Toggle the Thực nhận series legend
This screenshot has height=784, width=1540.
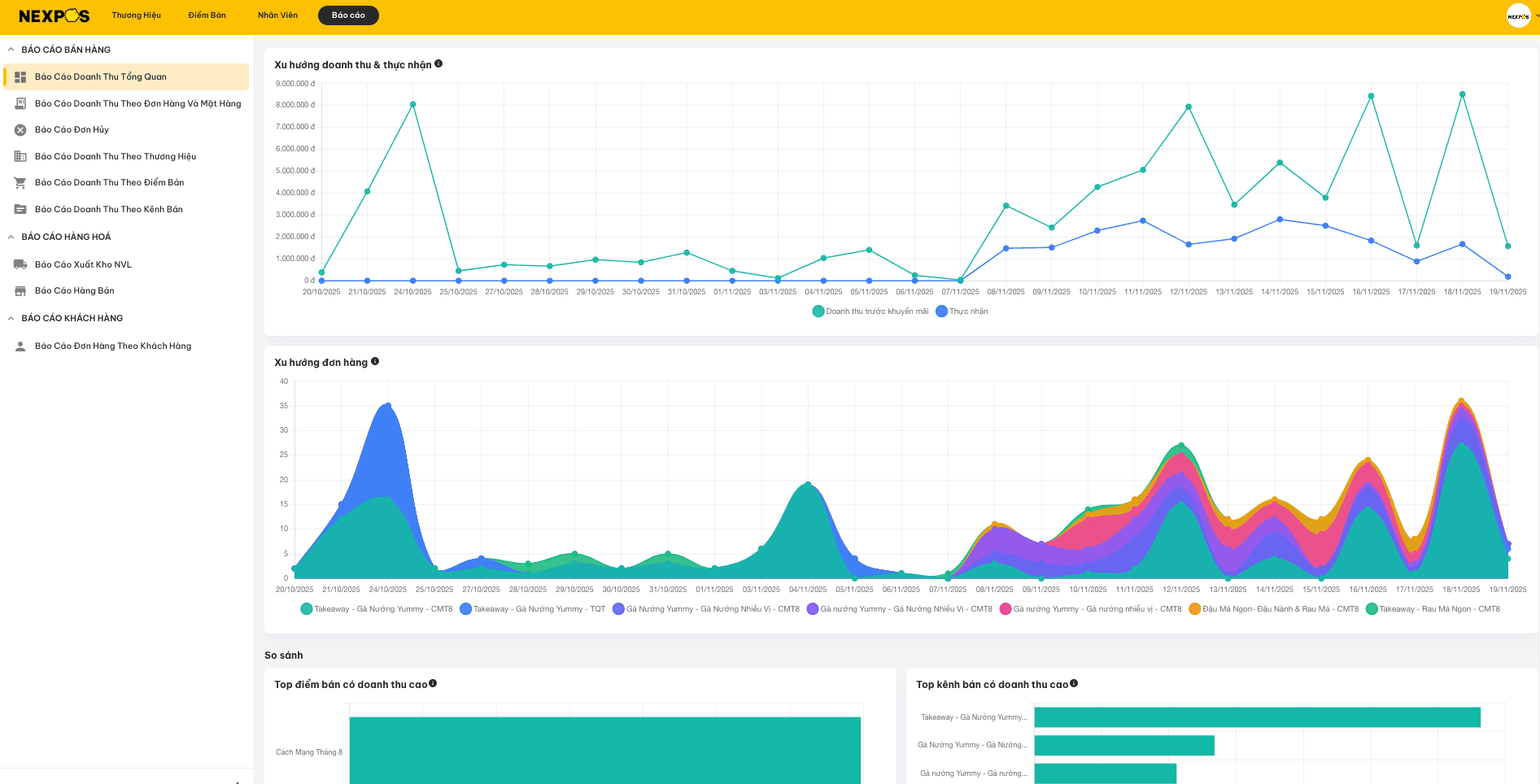point(962,311)
